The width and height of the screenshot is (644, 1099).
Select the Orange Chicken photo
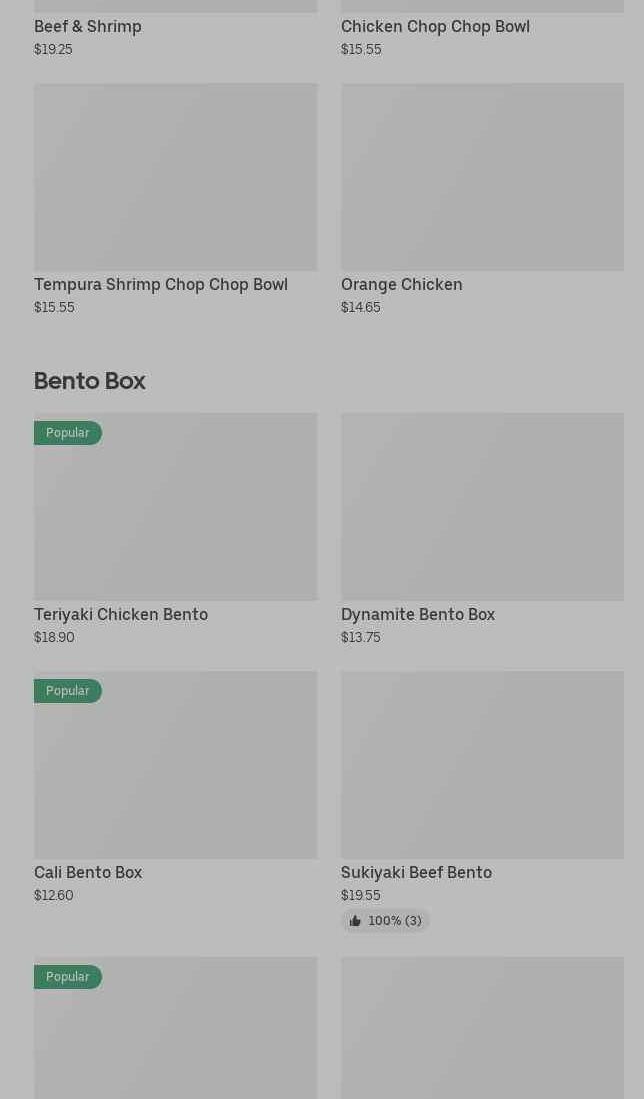point(482,177)
